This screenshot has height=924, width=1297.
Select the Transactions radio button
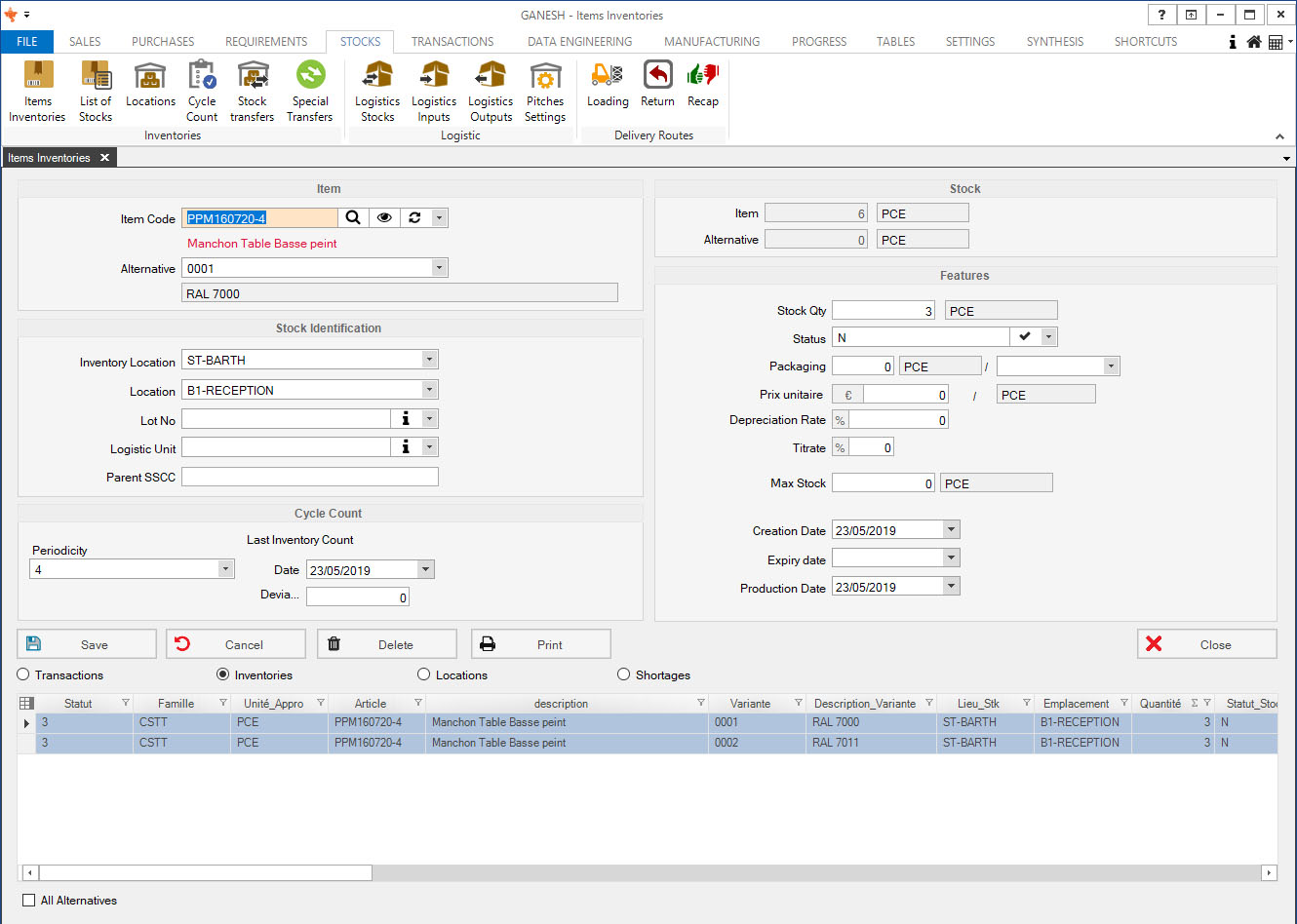click(23, 674)
